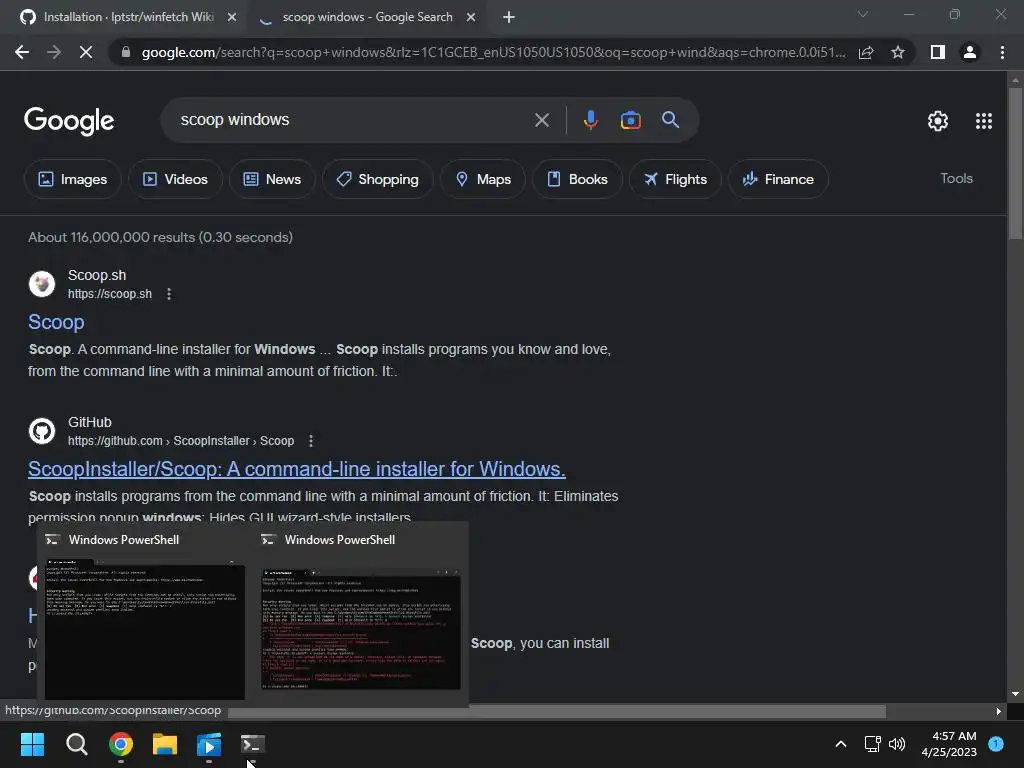Filter results by Books
The width and height of the screenshot is (1024, 768).
click(577, 179)
